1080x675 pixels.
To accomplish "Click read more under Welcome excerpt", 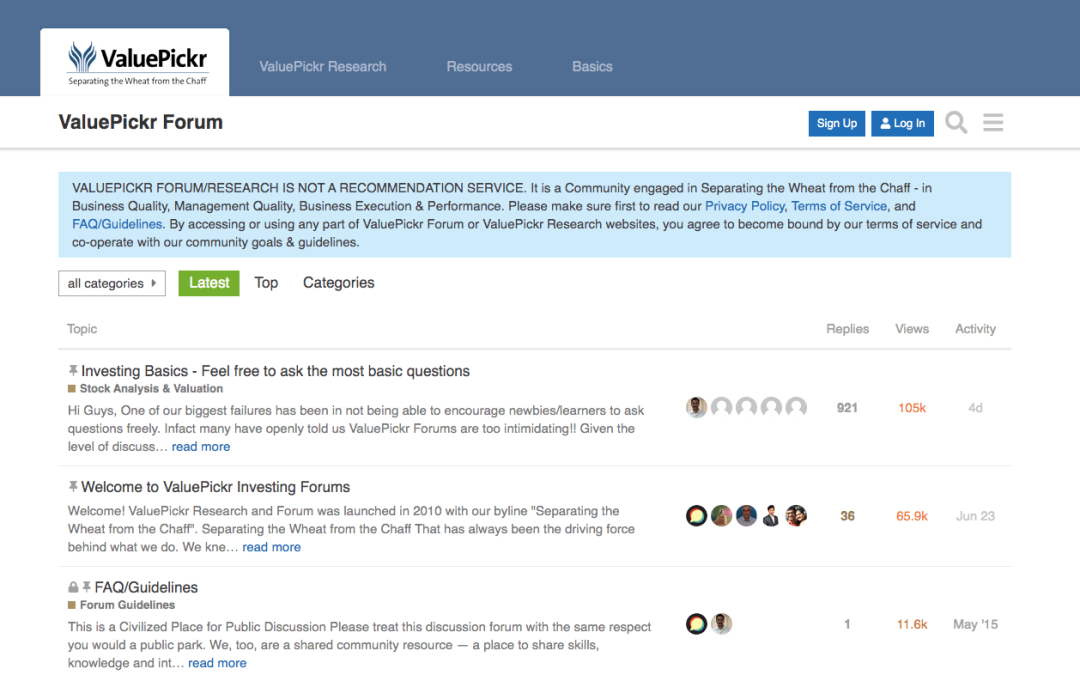I will coord(271,547).
